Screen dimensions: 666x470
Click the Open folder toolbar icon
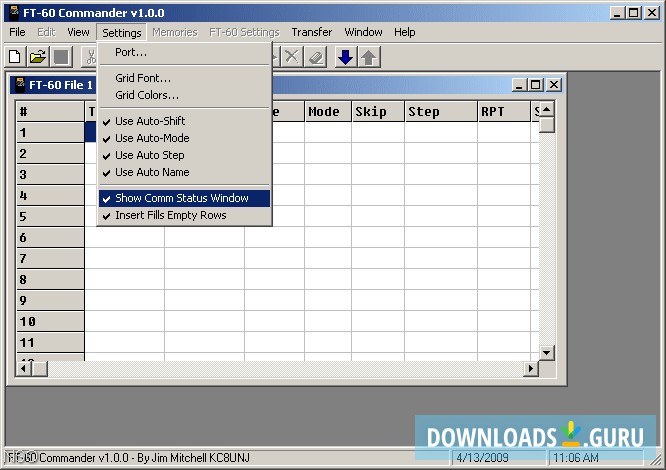pos(37,57)
